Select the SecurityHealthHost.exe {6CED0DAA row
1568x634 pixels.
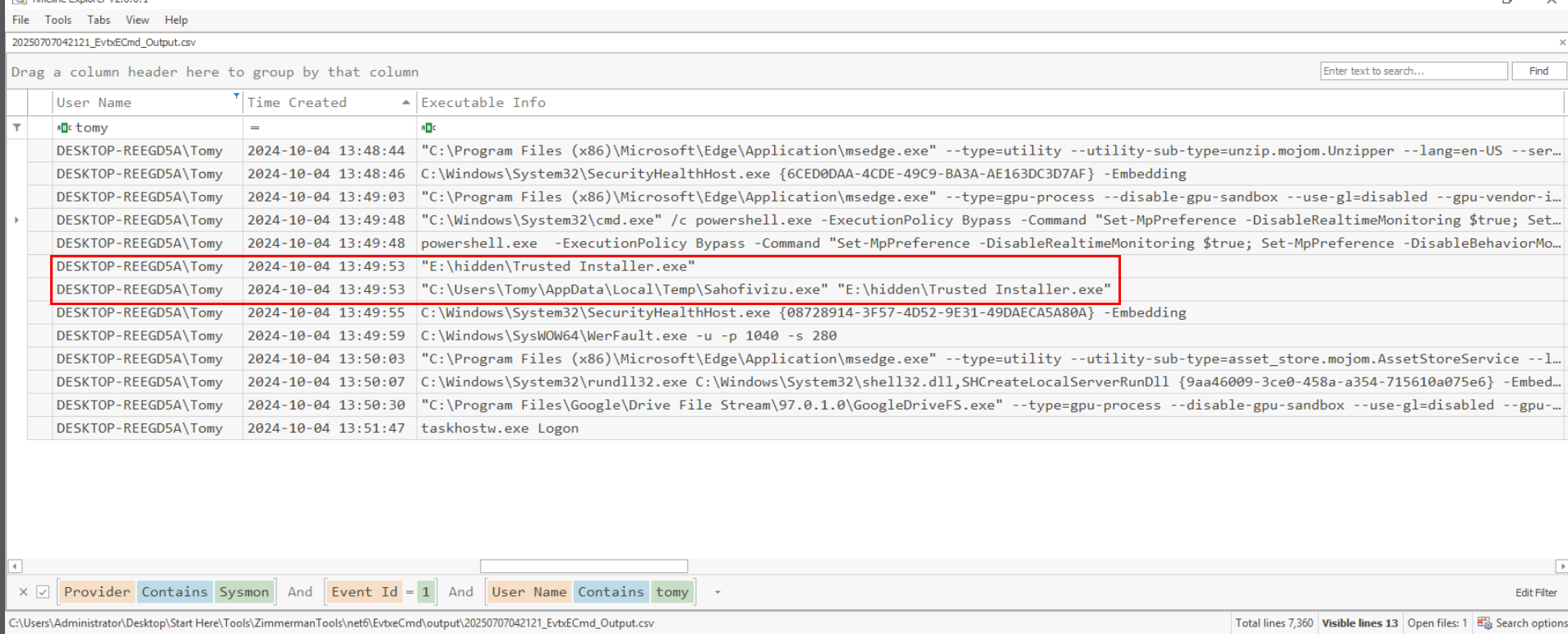coord(796,174)
